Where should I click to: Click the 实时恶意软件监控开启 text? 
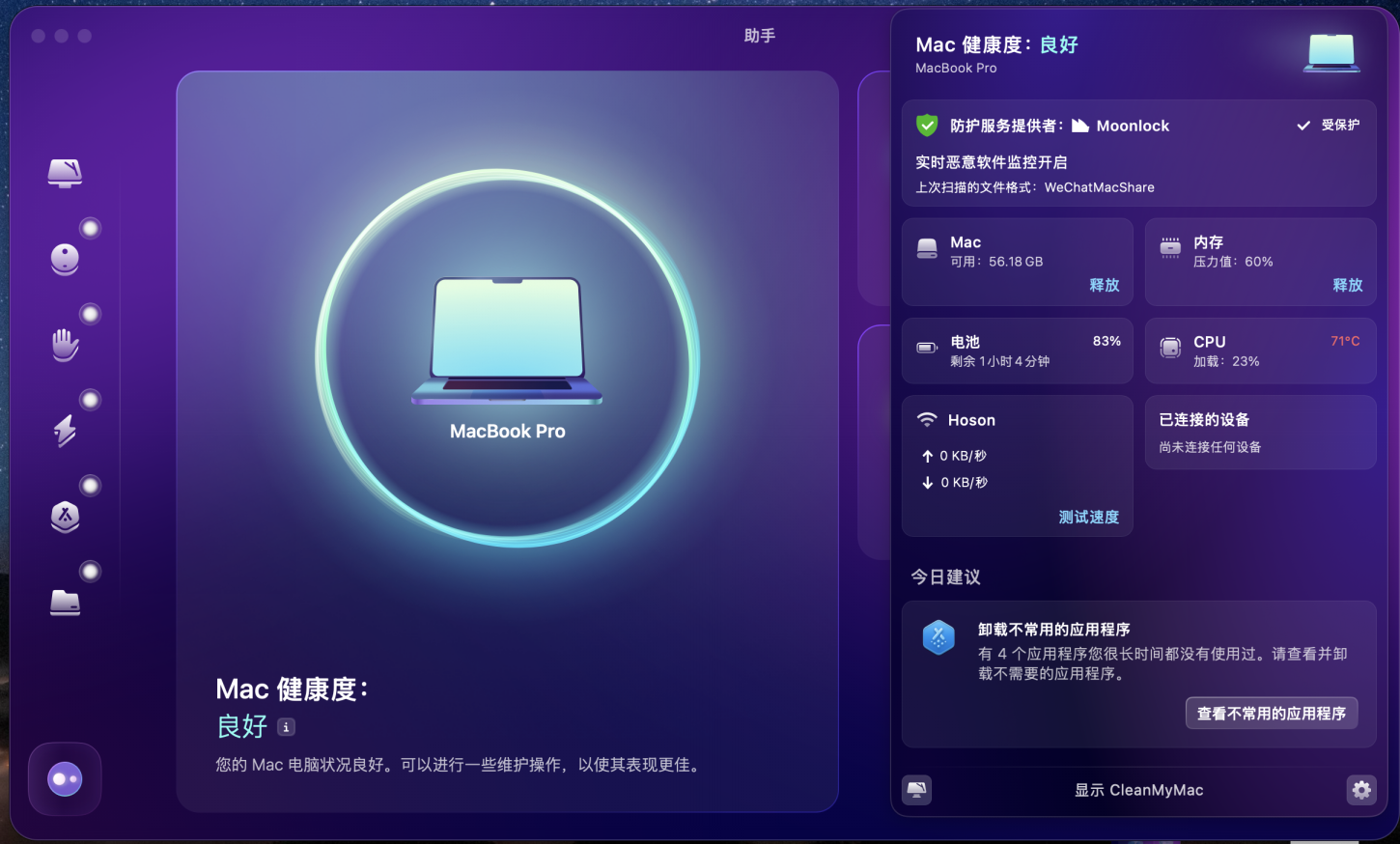pyautogui.click(x=992, y=162)
